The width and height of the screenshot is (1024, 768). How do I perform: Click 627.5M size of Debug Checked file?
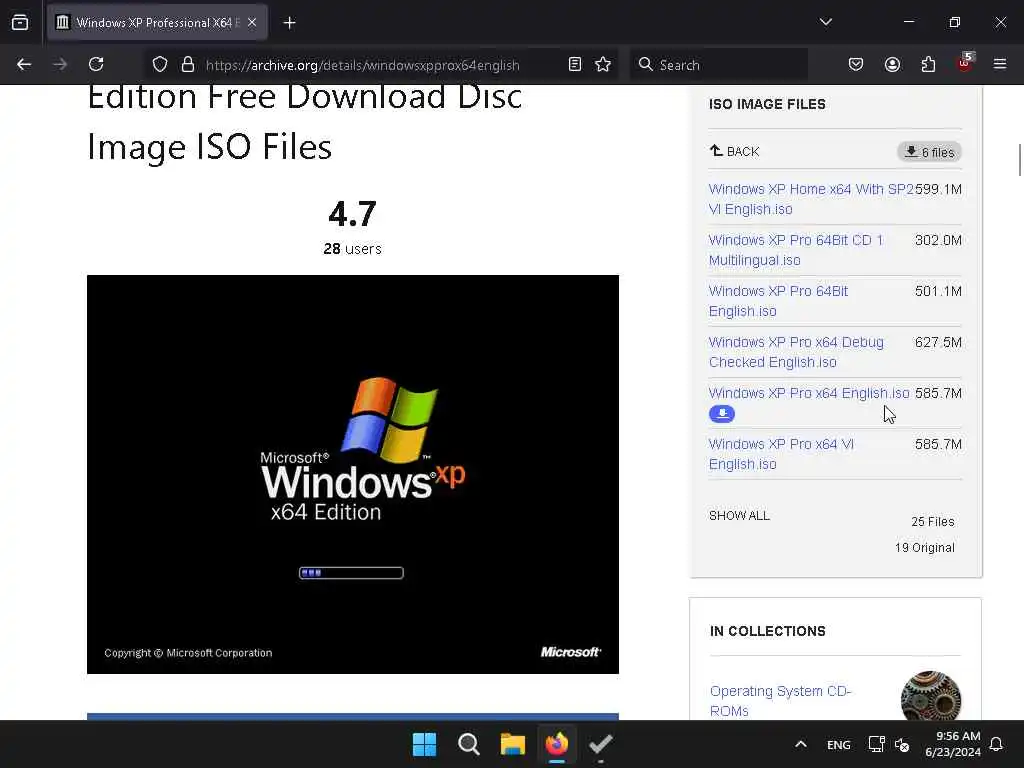[x=938, y=342]
